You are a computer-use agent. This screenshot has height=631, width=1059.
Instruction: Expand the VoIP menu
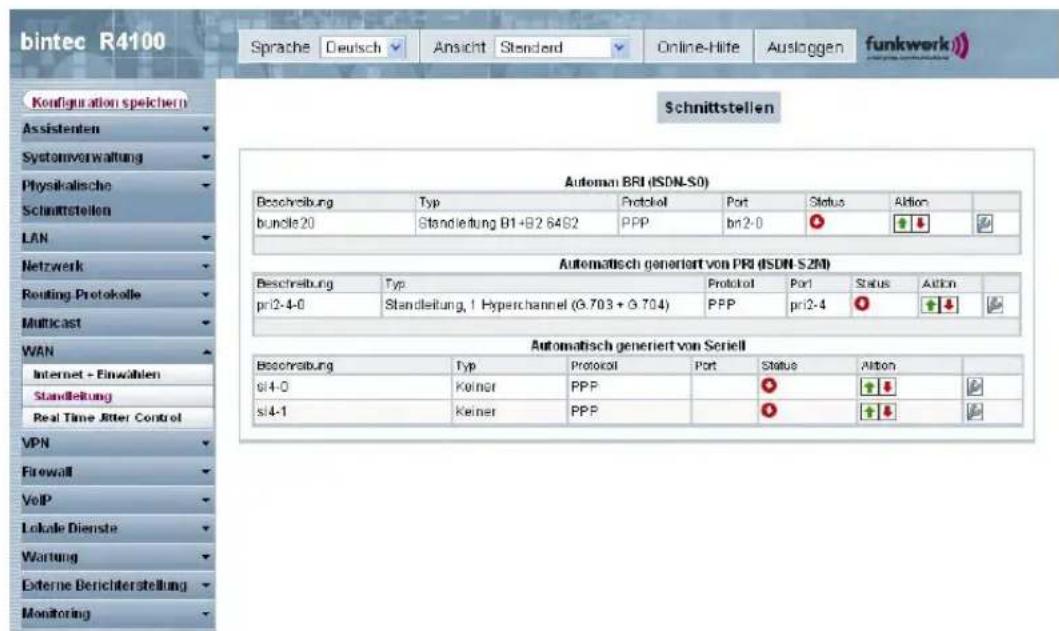pyautogui.click(x=117, y=500)
